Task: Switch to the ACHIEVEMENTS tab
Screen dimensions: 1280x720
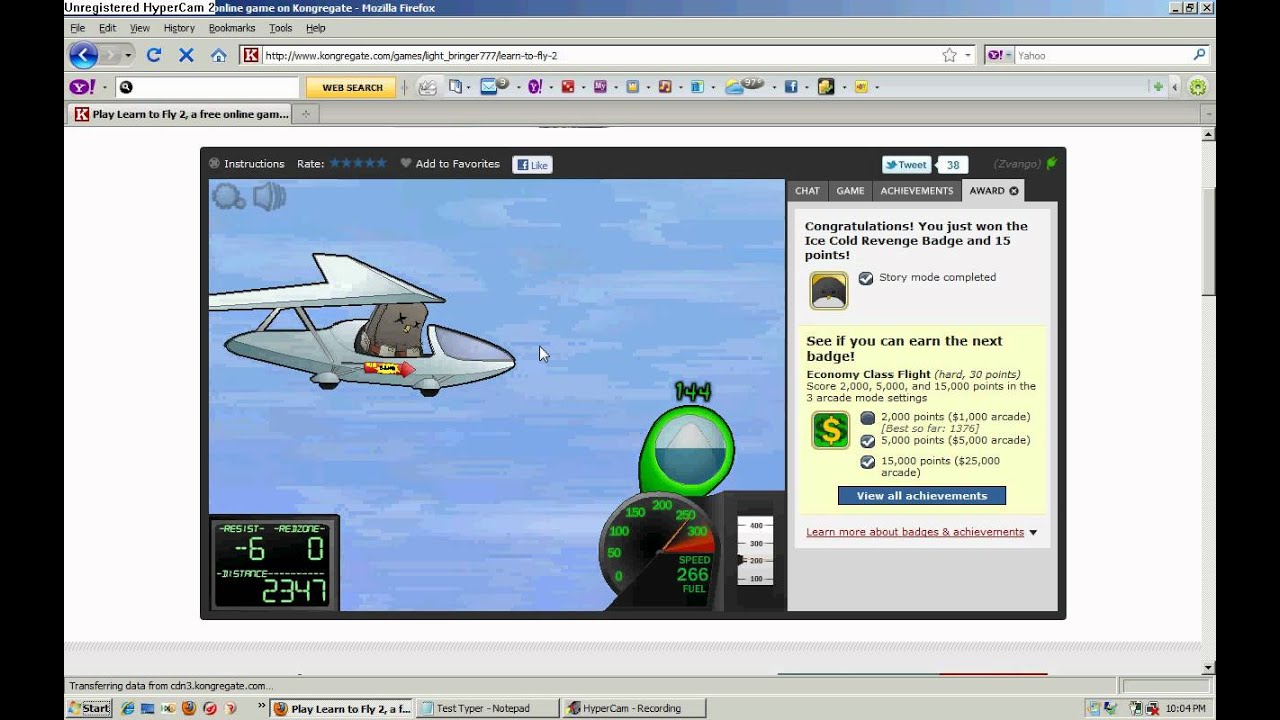Action: (x=917, y=191)
